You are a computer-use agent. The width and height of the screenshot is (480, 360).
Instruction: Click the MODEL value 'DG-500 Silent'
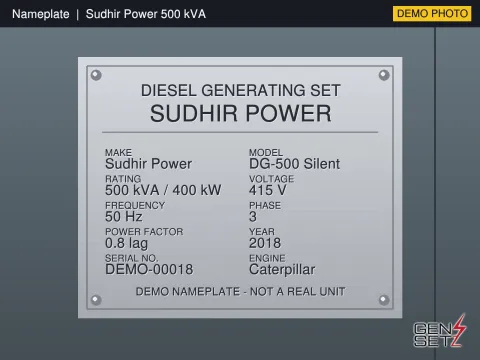tap(294, 164)
